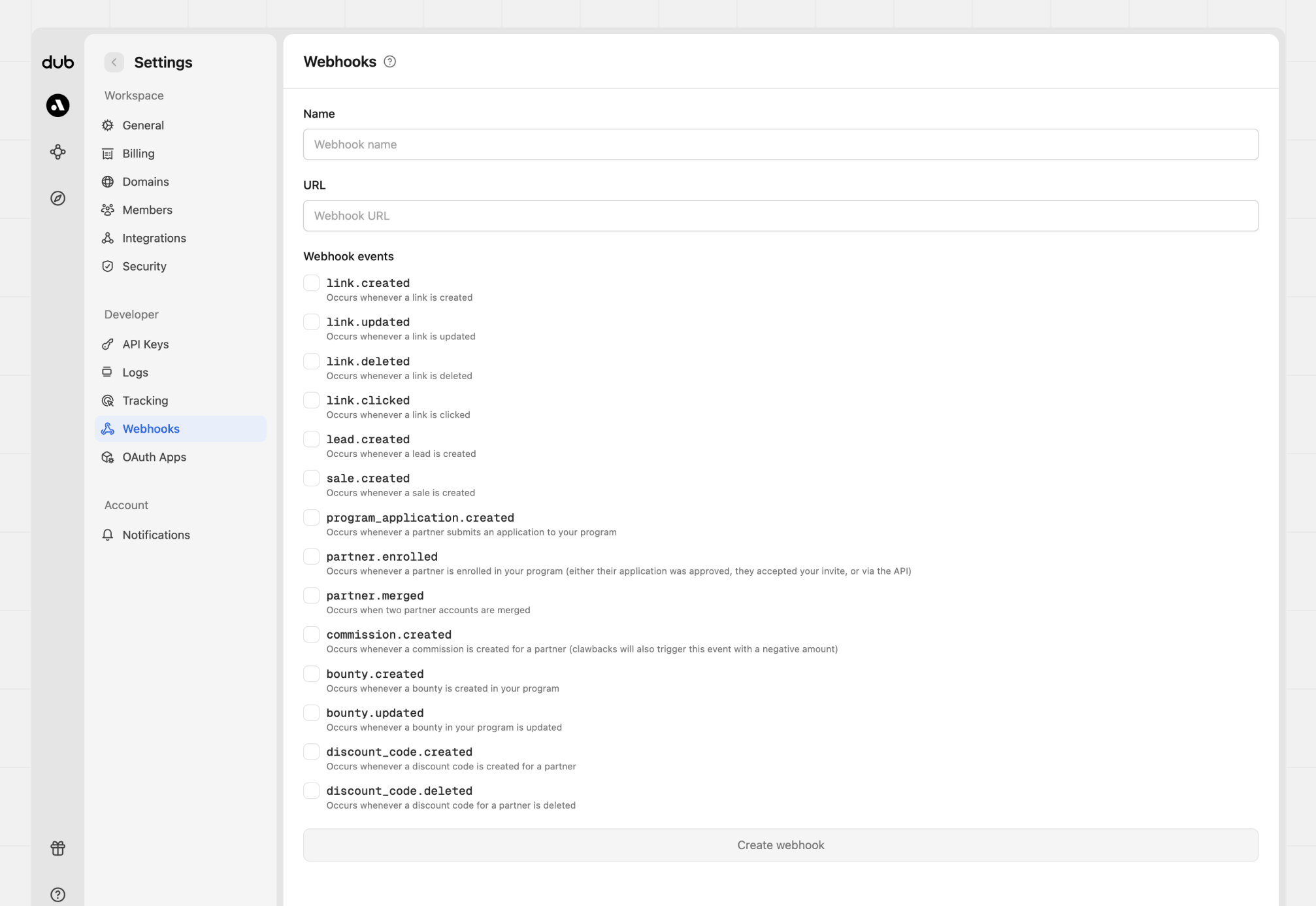Check the partner.enrolled event
Screen dimensions: 1316x906
pos(312,556)
